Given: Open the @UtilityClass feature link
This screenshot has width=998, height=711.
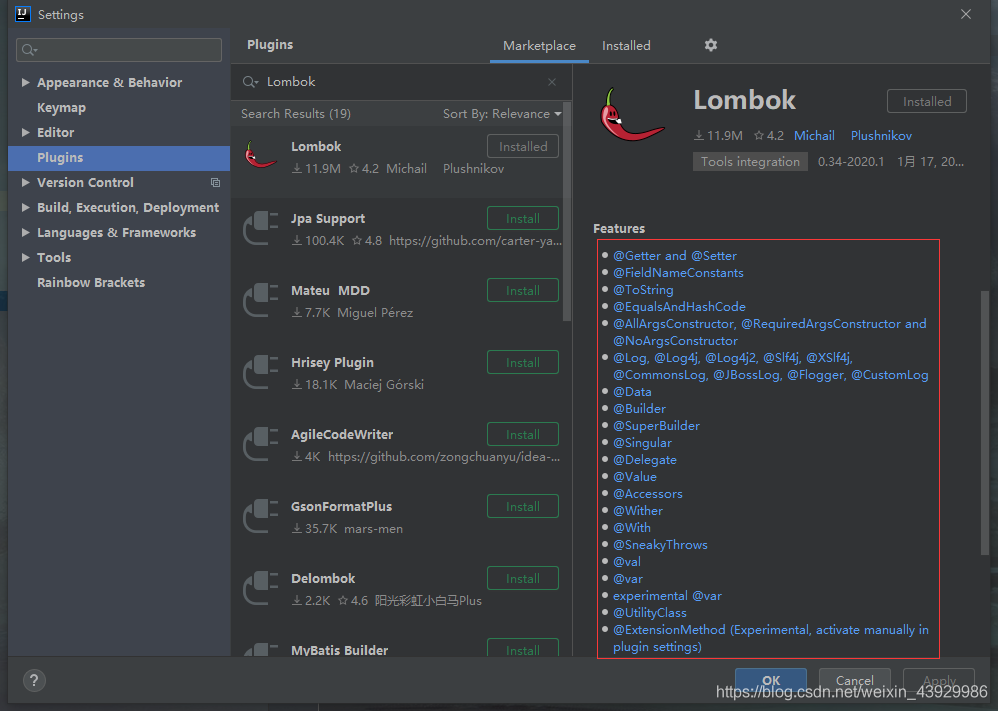Looking at the screenshot, I should pos(650,613).
